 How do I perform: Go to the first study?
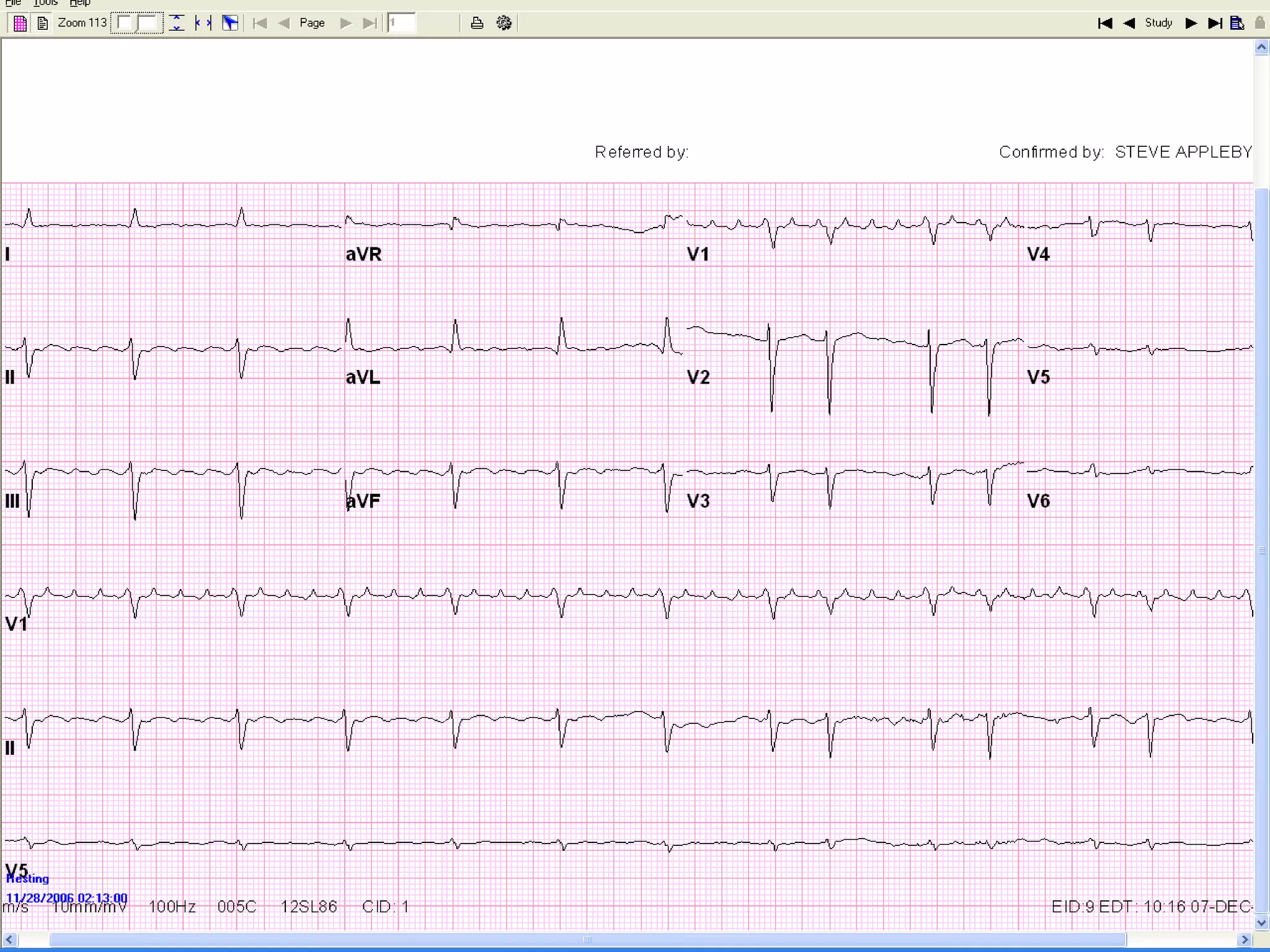[1104, 23]
